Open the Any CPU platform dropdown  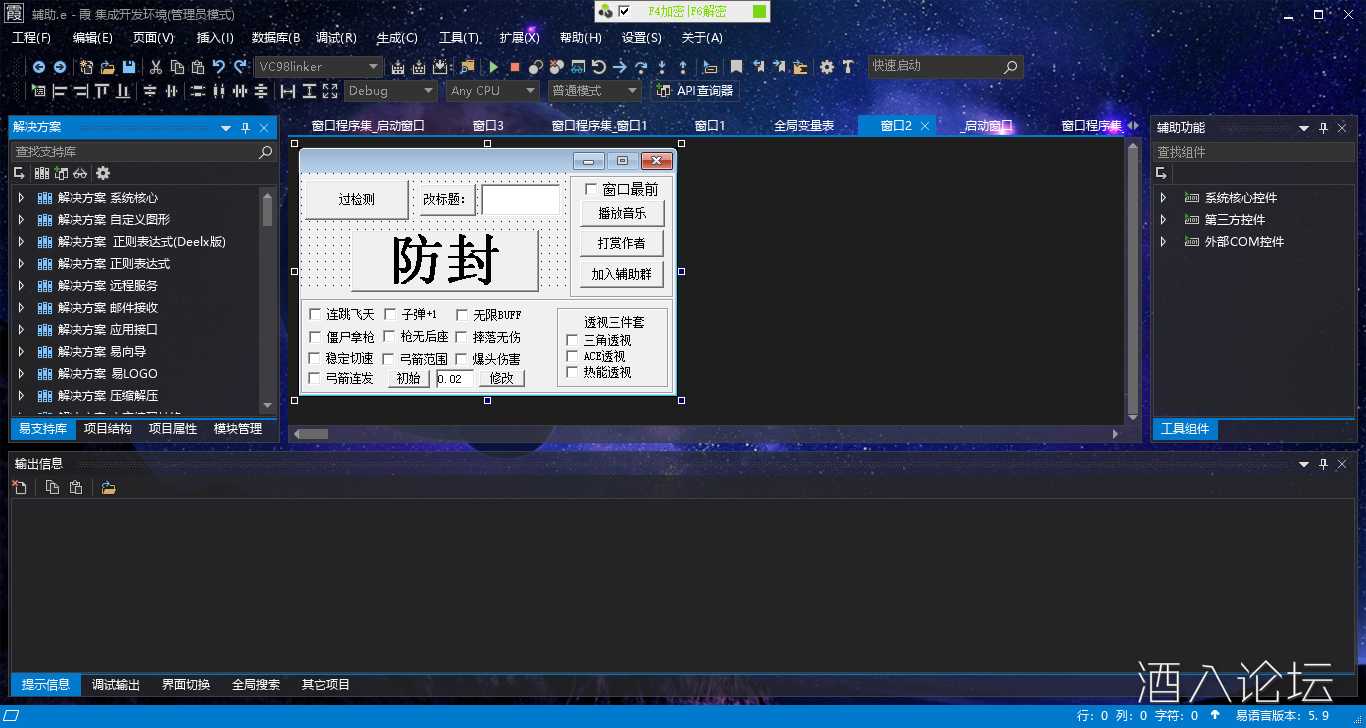click(492, 91)
